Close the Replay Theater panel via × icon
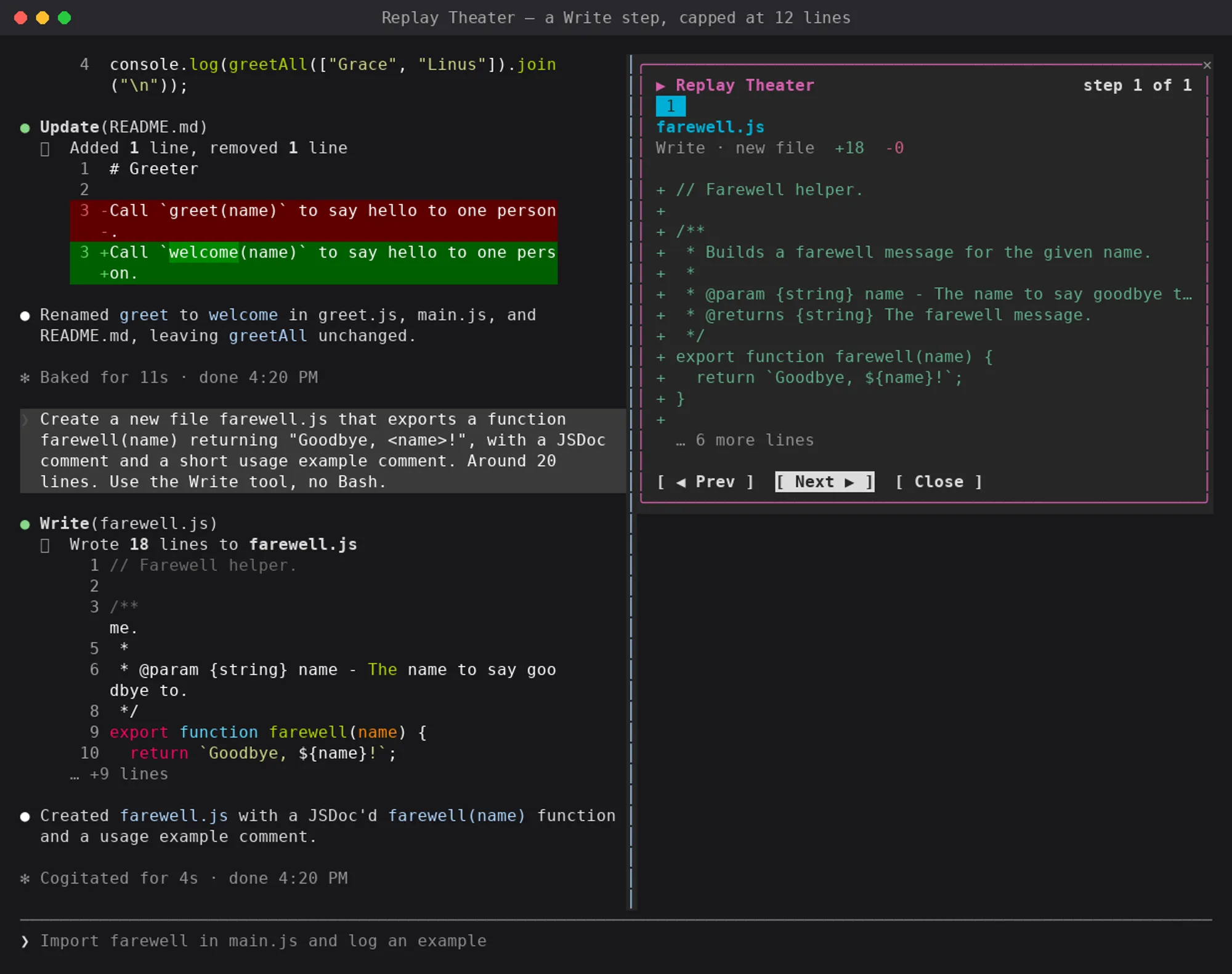This screenshot has width=1232, height=974. (1207, 65)
